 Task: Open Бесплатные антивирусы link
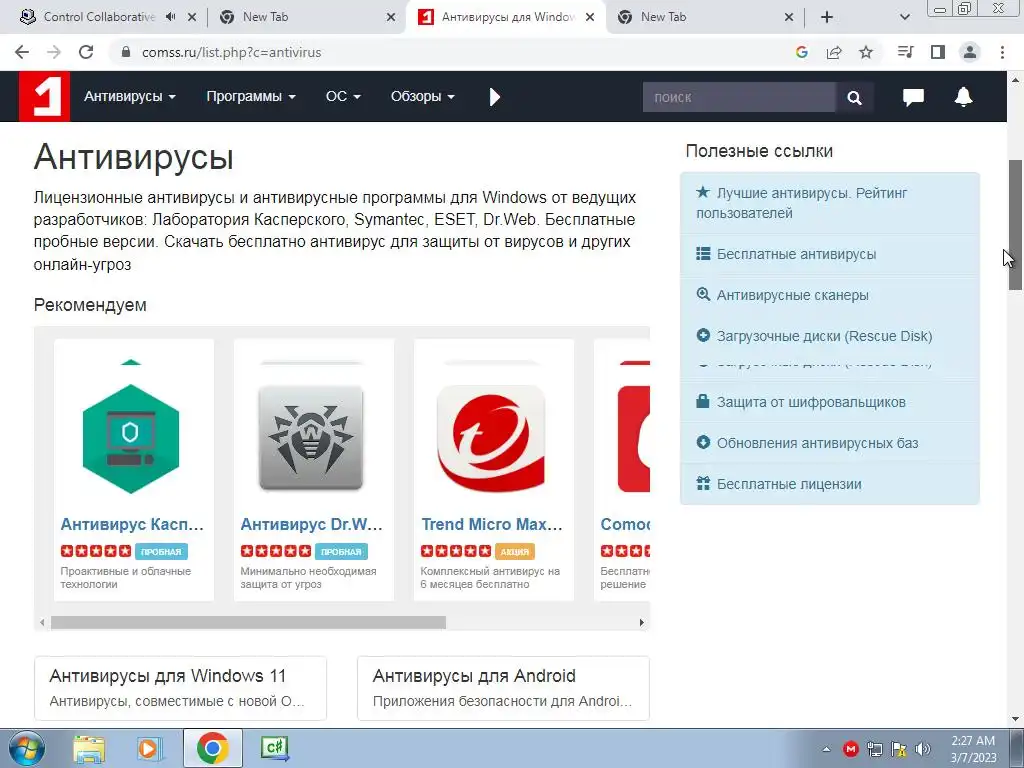[x=830, y=254]
